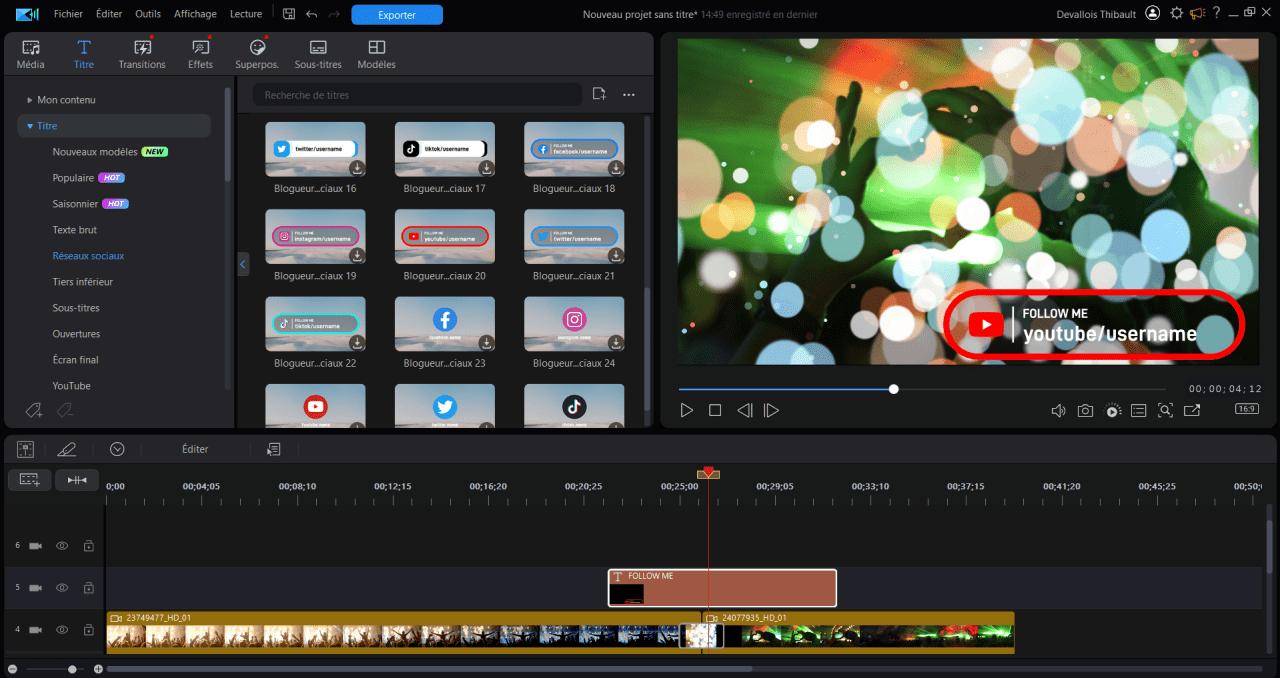Collapse the Titre category tree
Image resolution: width=1280 pixels, height=678 pixels.
coord(31,126)
